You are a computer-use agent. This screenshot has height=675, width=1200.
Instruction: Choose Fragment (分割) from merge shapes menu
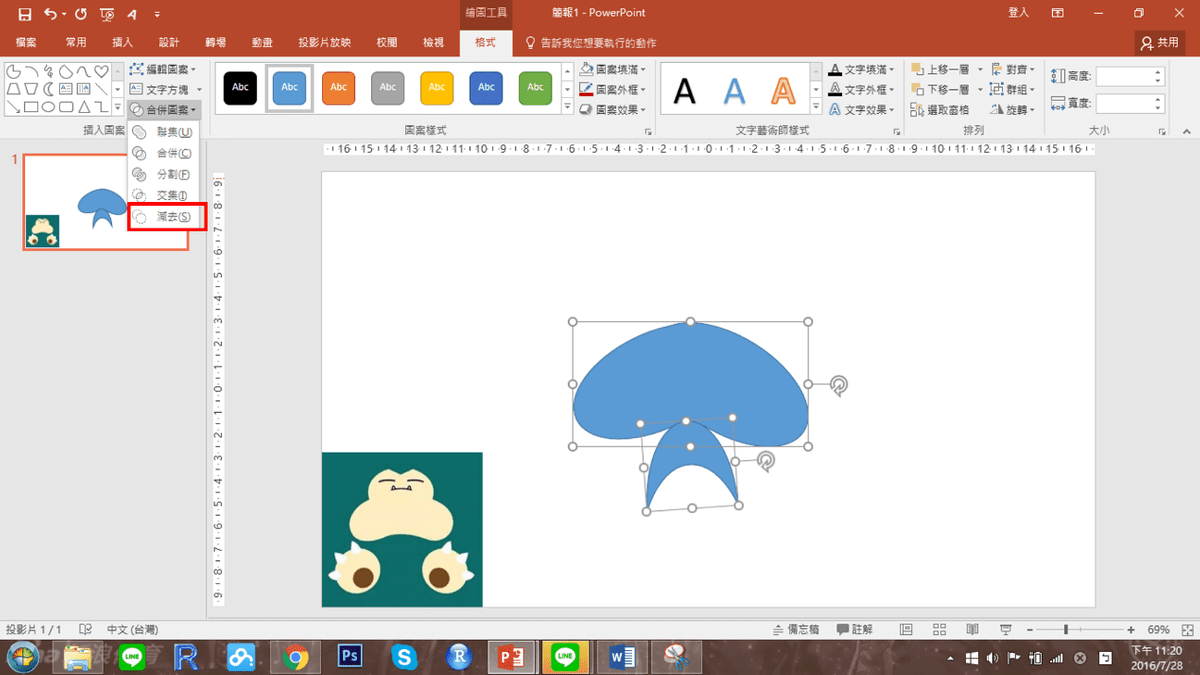(x=164, y=174)
